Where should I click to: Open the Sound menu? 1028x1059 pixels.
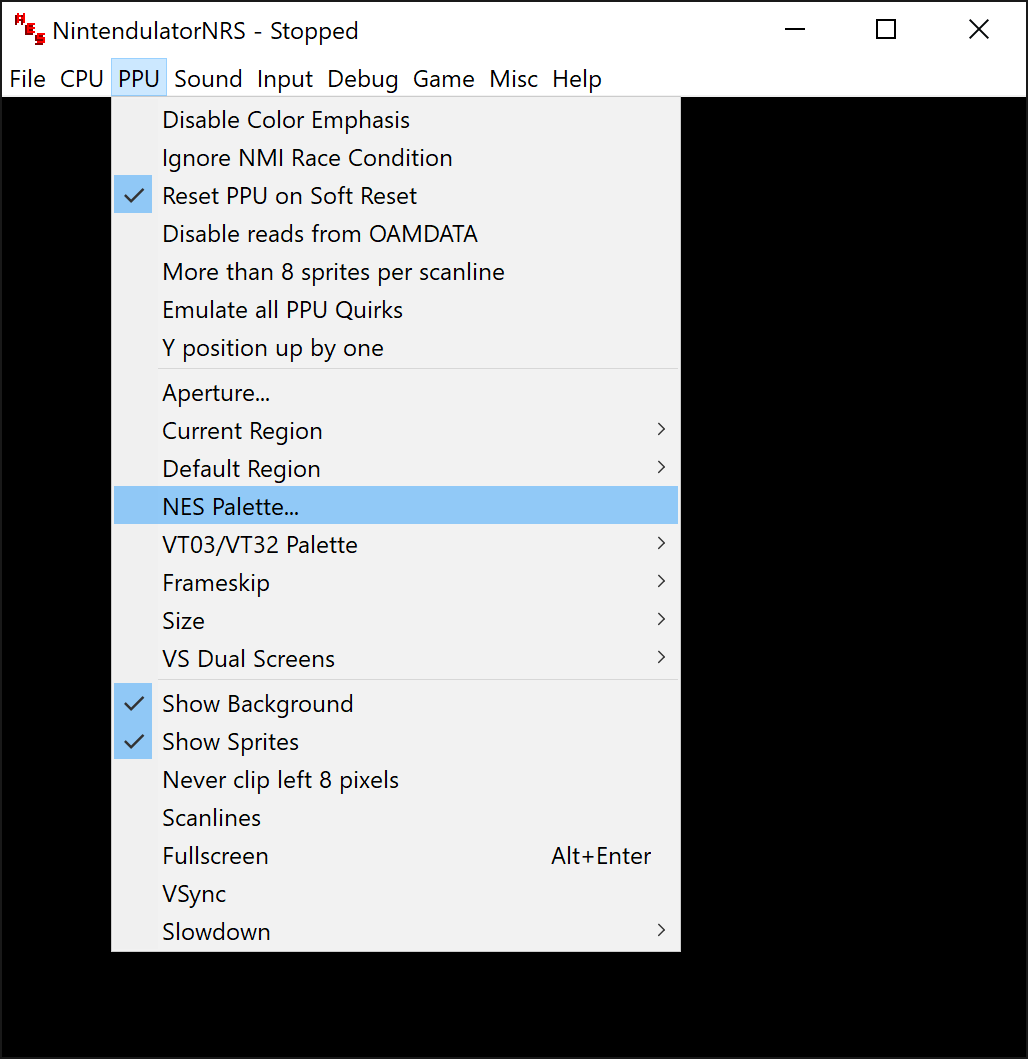[x=208, y=79]
